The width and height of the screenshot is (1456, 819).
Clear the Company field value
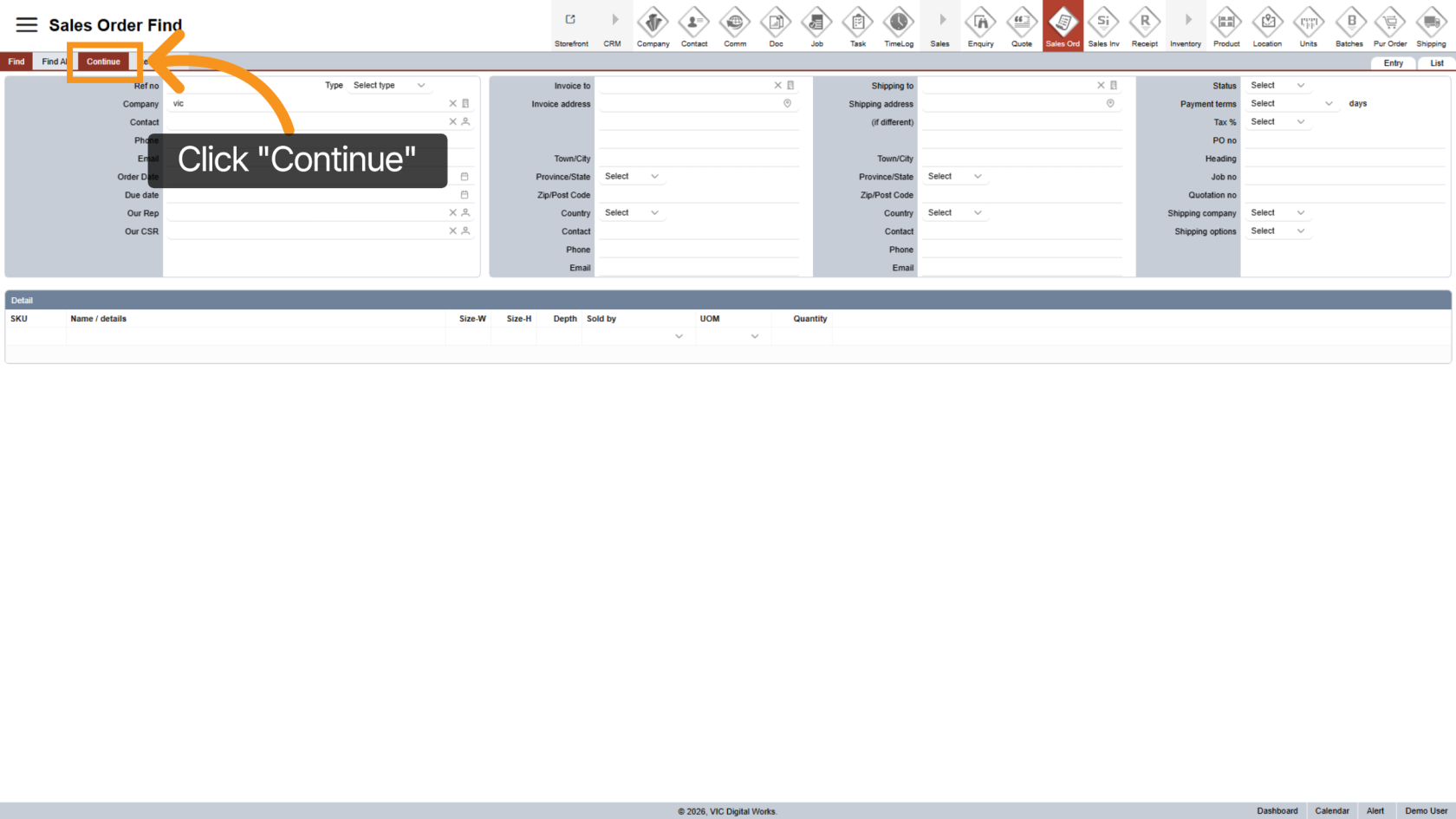tap(452, 104)
